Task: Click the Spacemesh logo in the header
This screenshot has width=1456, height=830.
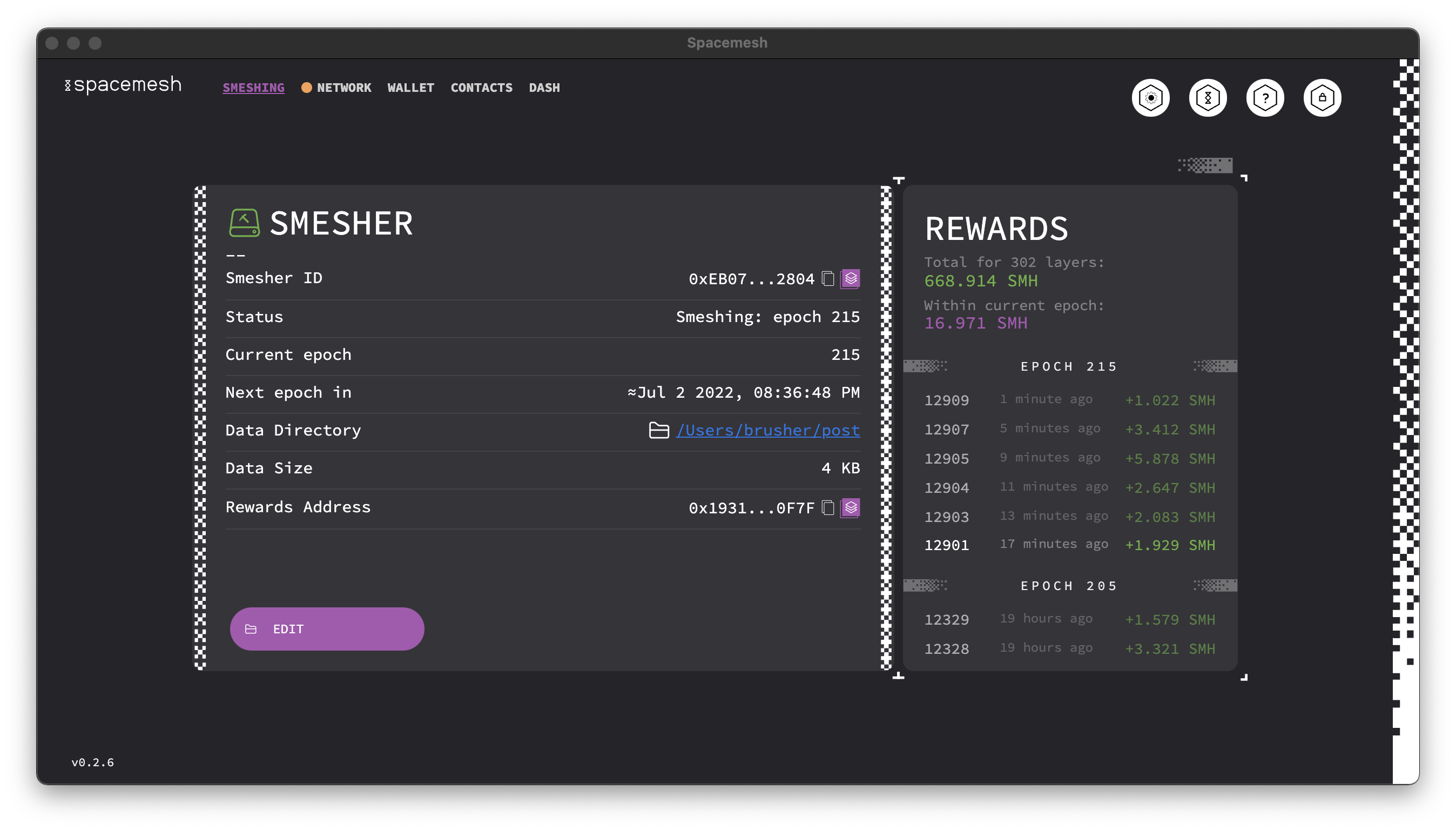Action: pyautogui.click(x=123, y=84)
